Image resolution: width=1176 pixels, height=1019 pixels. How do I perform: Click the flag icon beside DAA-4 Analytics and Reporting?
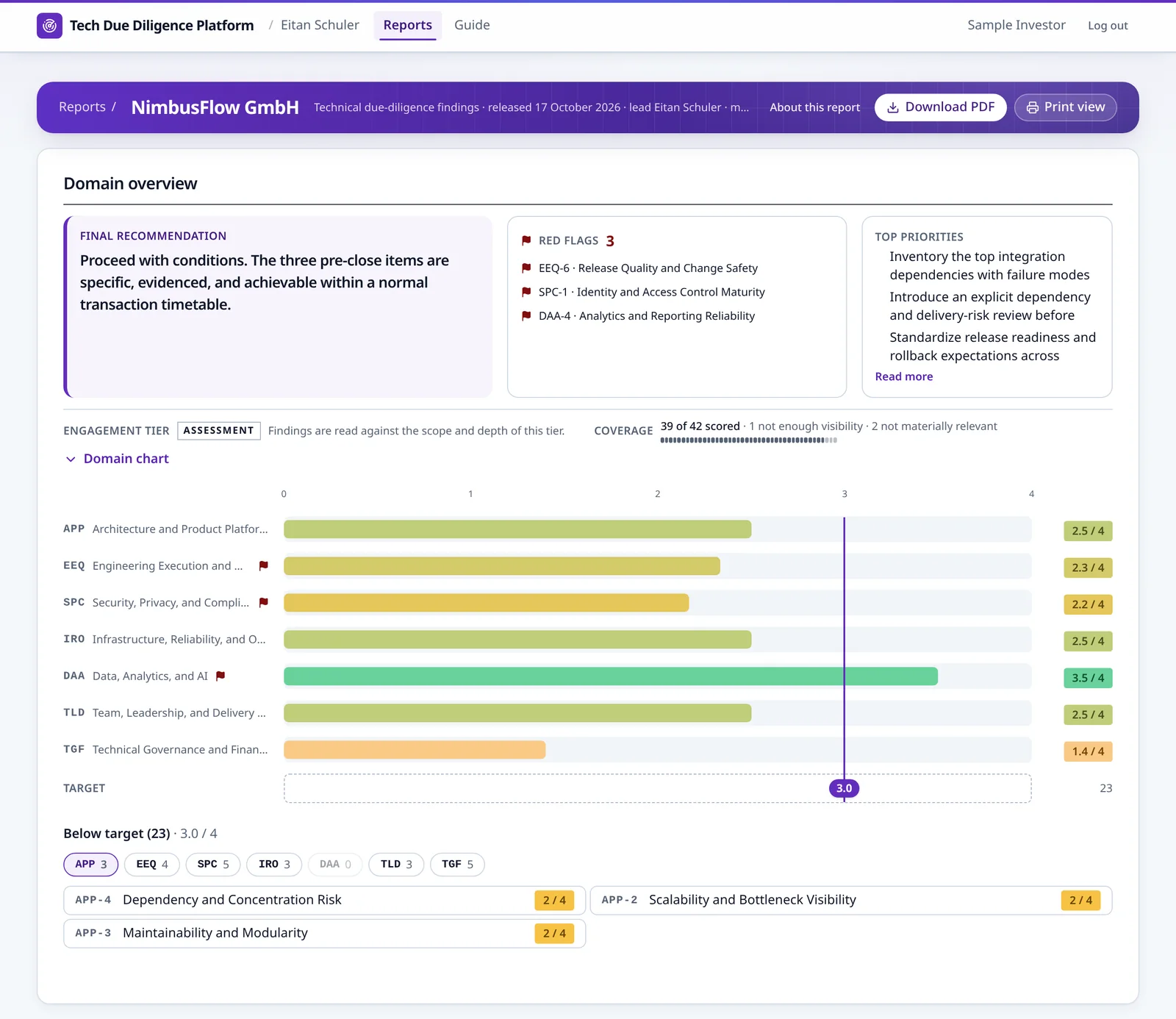(526, 316)
